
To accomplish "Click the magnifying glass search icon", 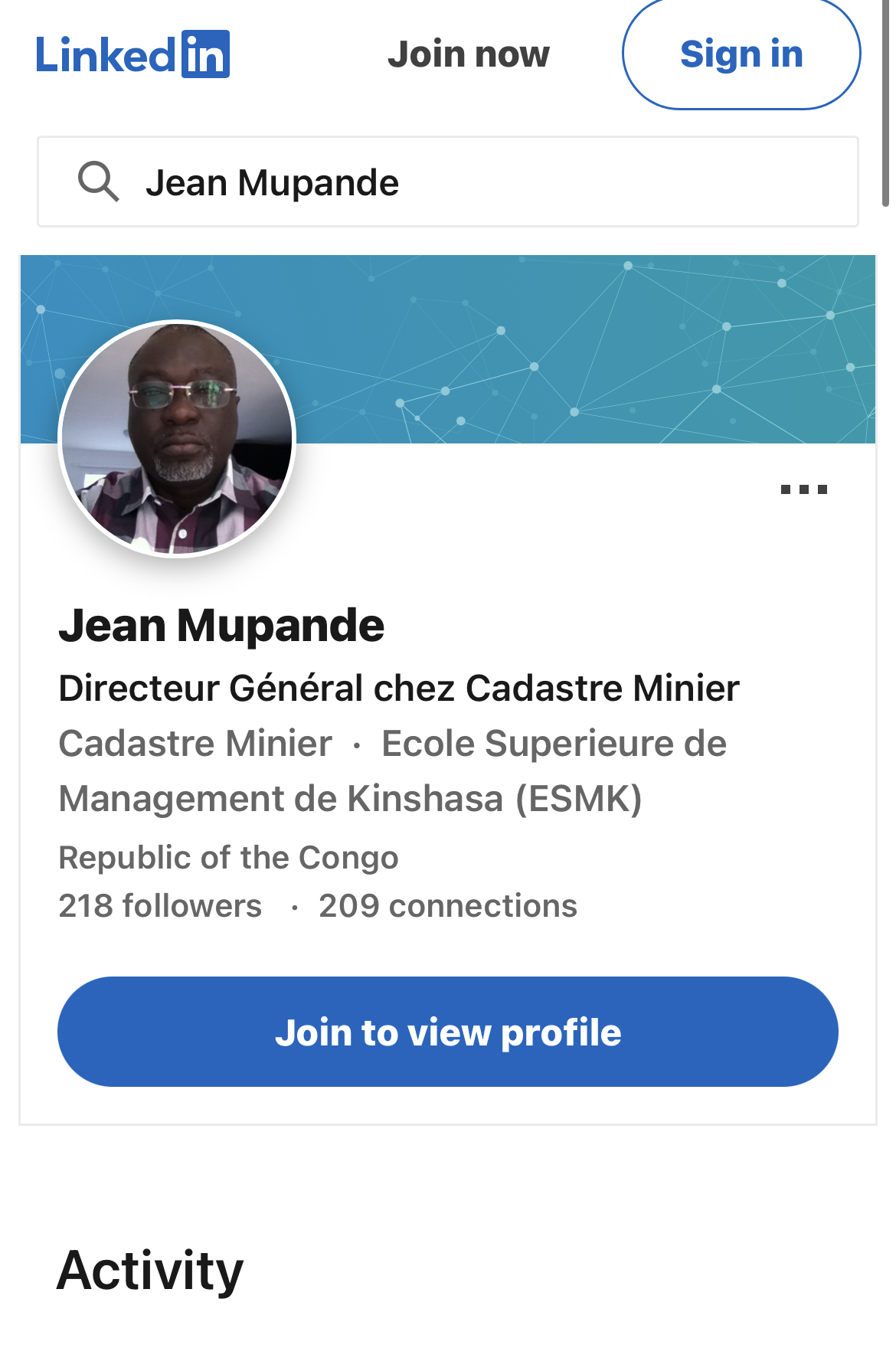I will 98,182.
